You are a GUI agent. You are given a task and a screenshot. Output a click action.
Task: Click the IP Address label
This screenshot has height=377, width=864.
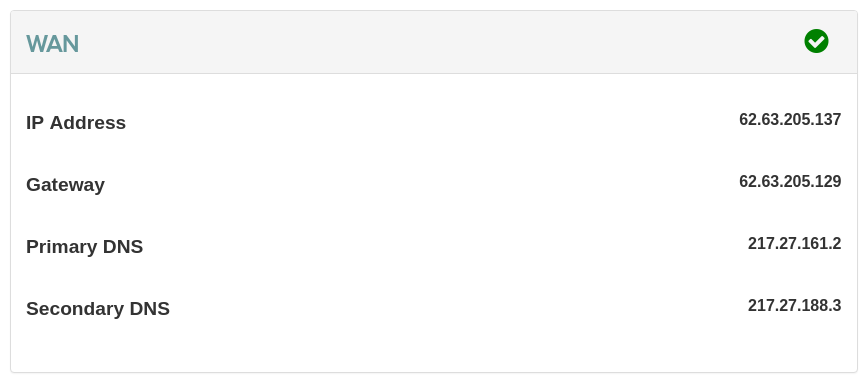click(76, 122)
